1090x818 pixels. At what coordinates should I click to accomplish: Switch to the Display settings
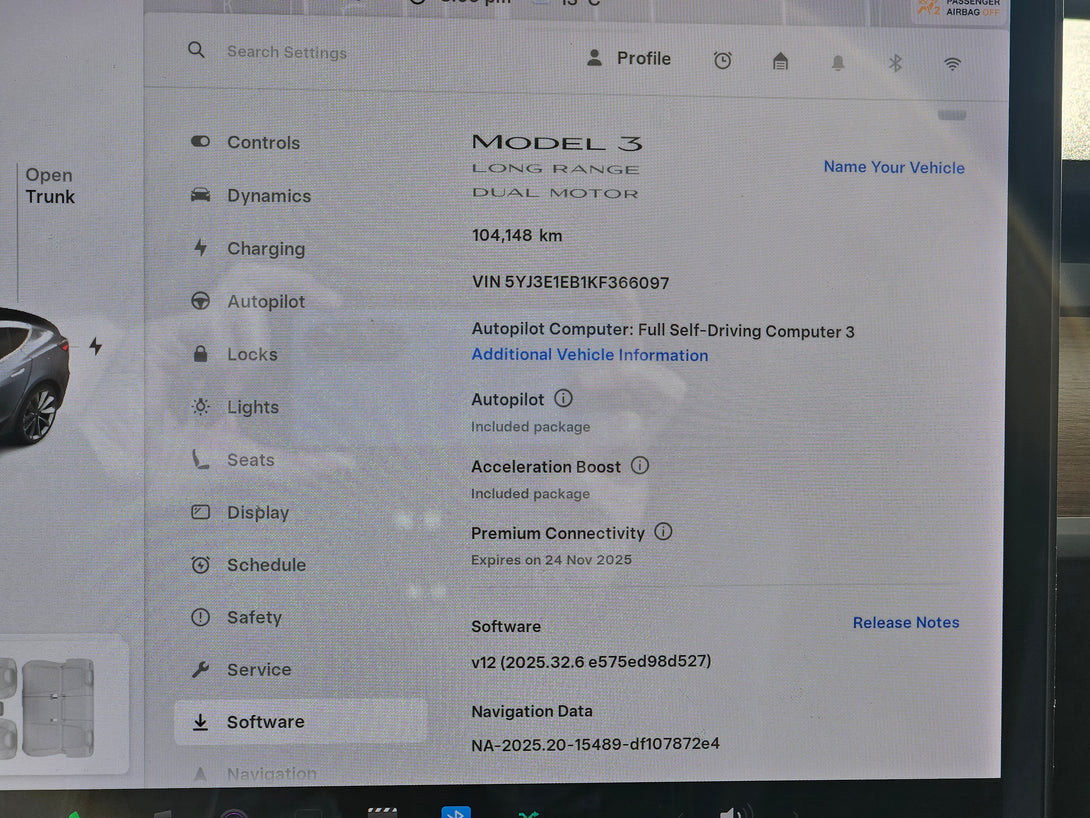[x=257, y=513]
